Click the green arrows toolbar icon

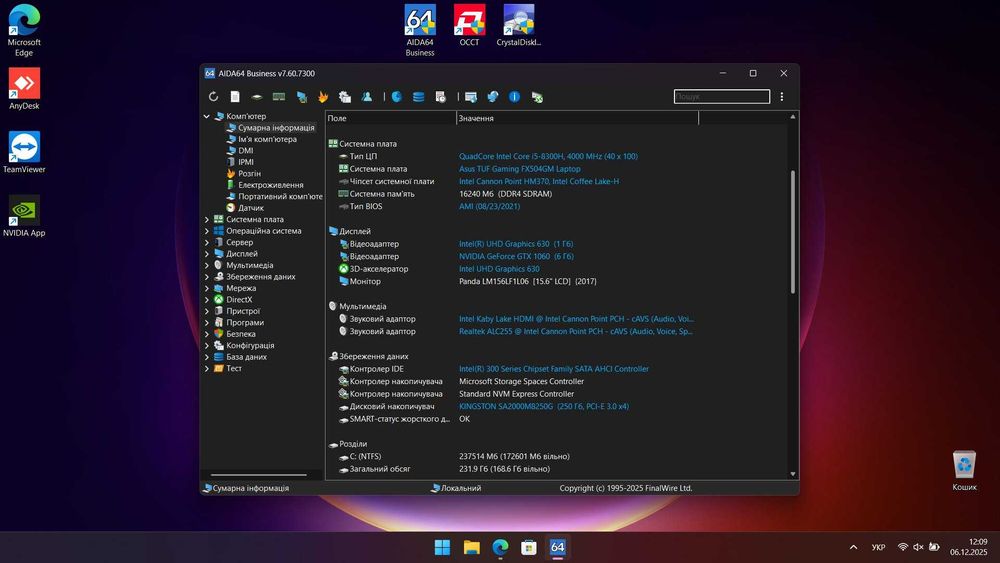click(537, 97)
